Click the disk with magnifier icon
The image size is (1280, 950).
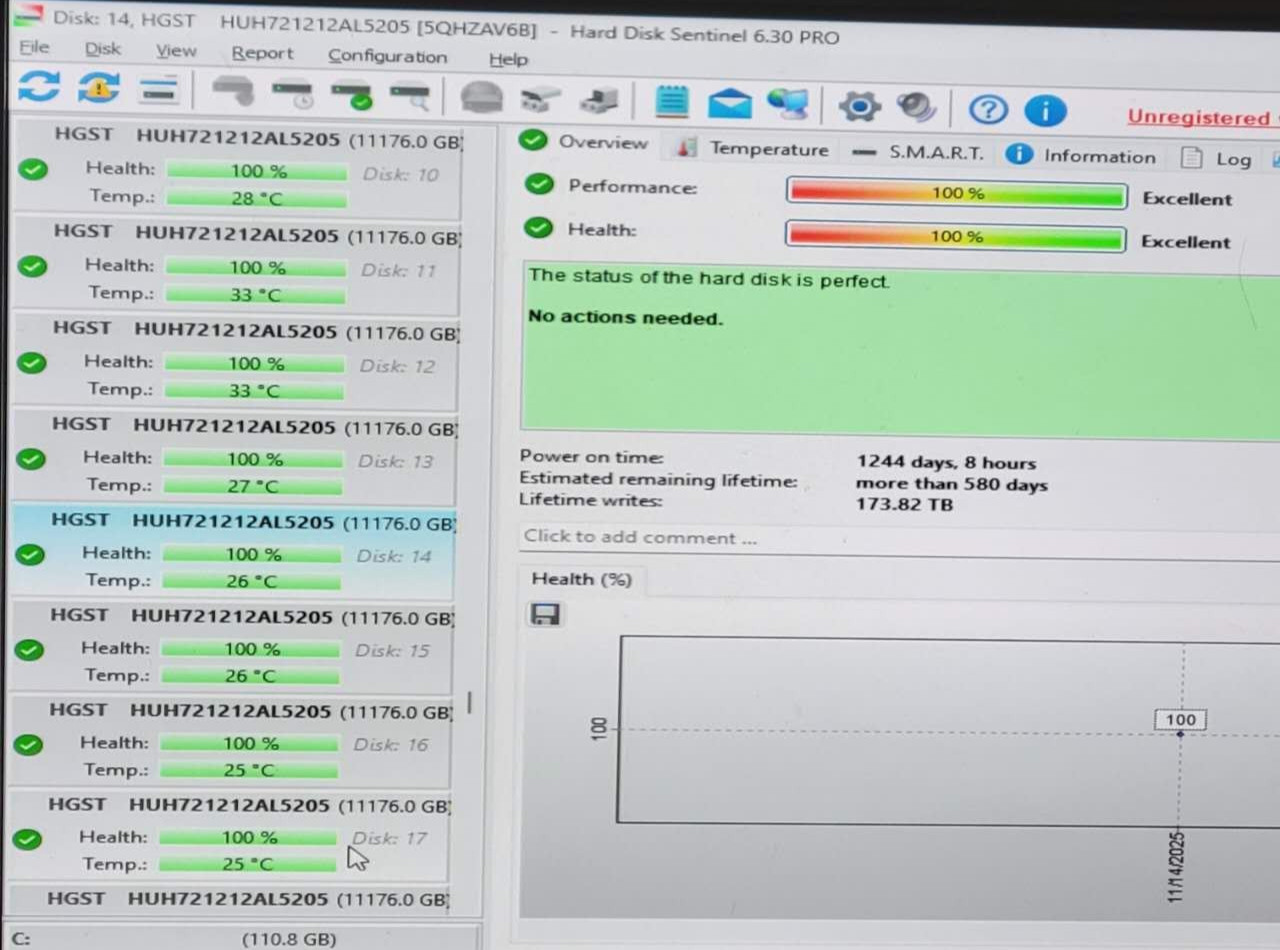[410, 97]
